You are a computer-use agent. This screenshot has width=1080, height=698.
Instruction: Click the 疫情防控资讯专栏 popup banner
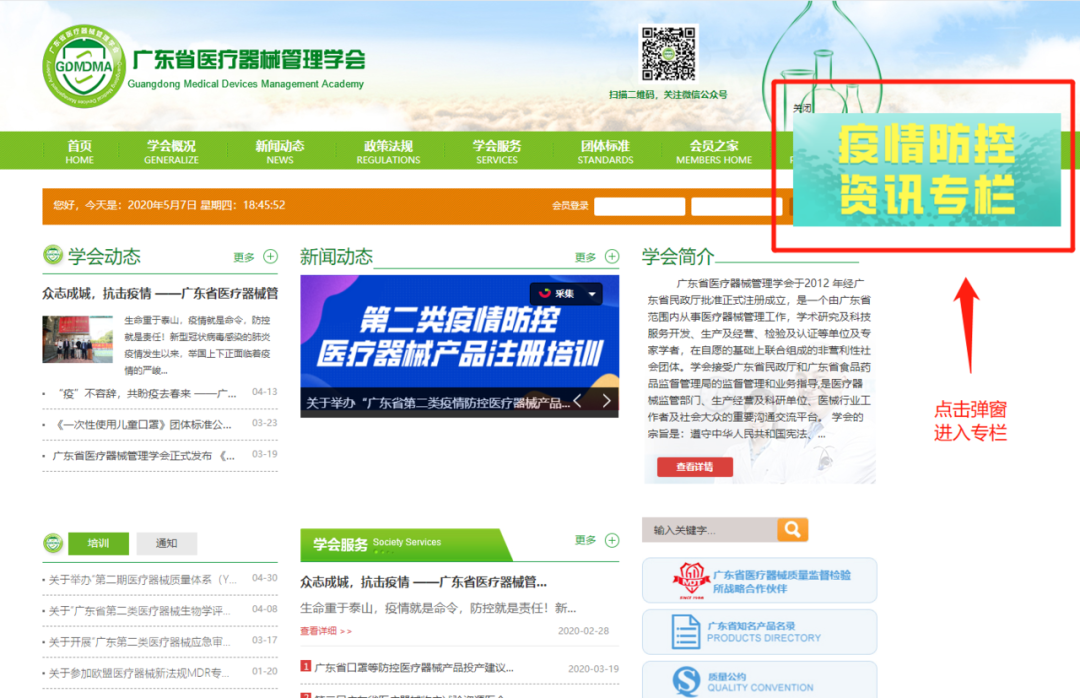click(926, 170)
